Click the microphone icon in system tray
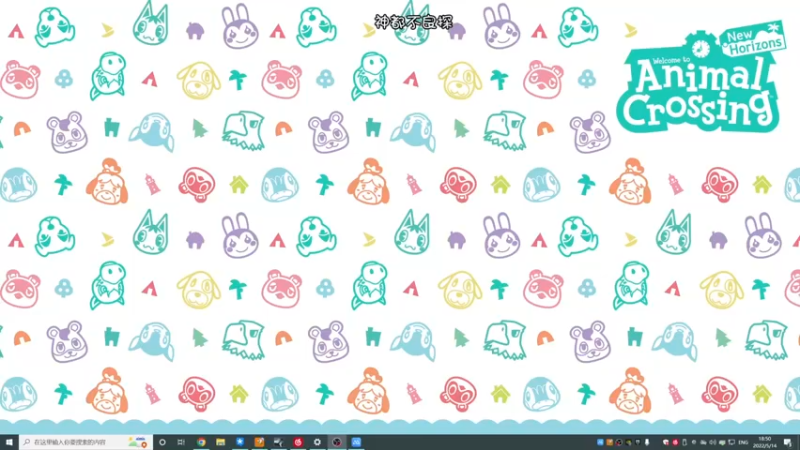 pos(647,442)
